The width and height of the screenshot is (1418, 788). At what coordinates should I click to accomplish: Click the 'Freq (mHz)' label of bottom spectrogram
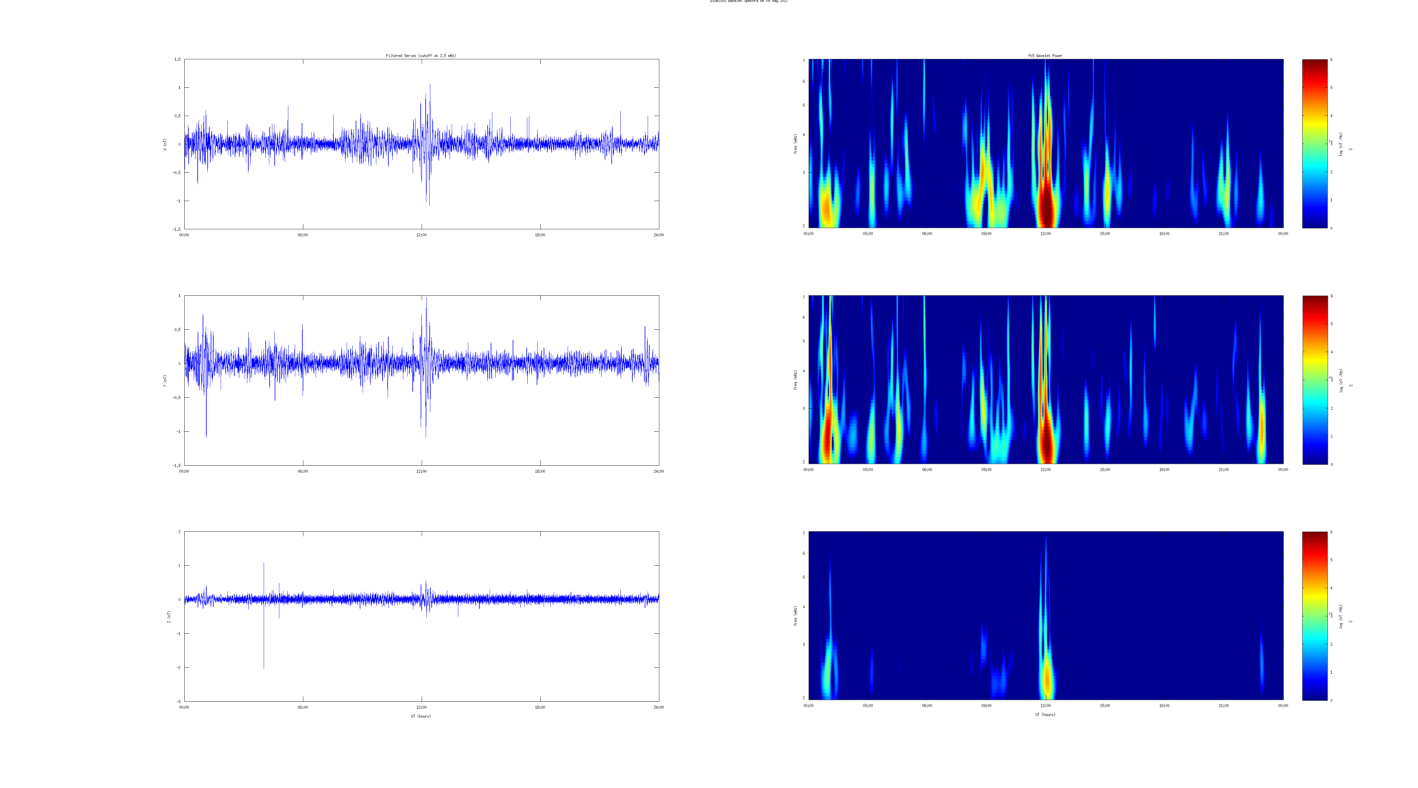(795, 615)
